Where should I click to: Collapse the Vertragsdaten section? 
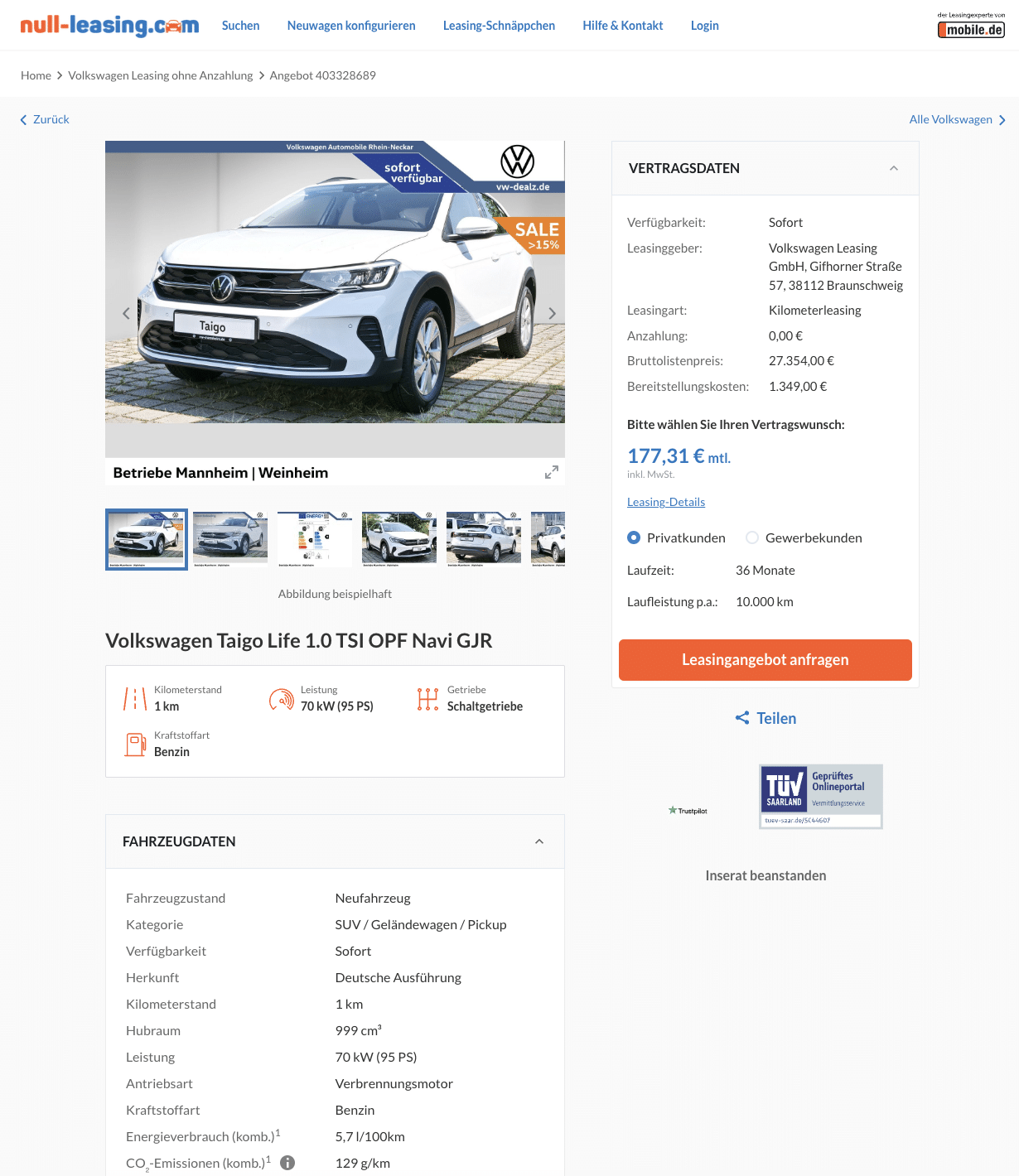pos(894,168)
